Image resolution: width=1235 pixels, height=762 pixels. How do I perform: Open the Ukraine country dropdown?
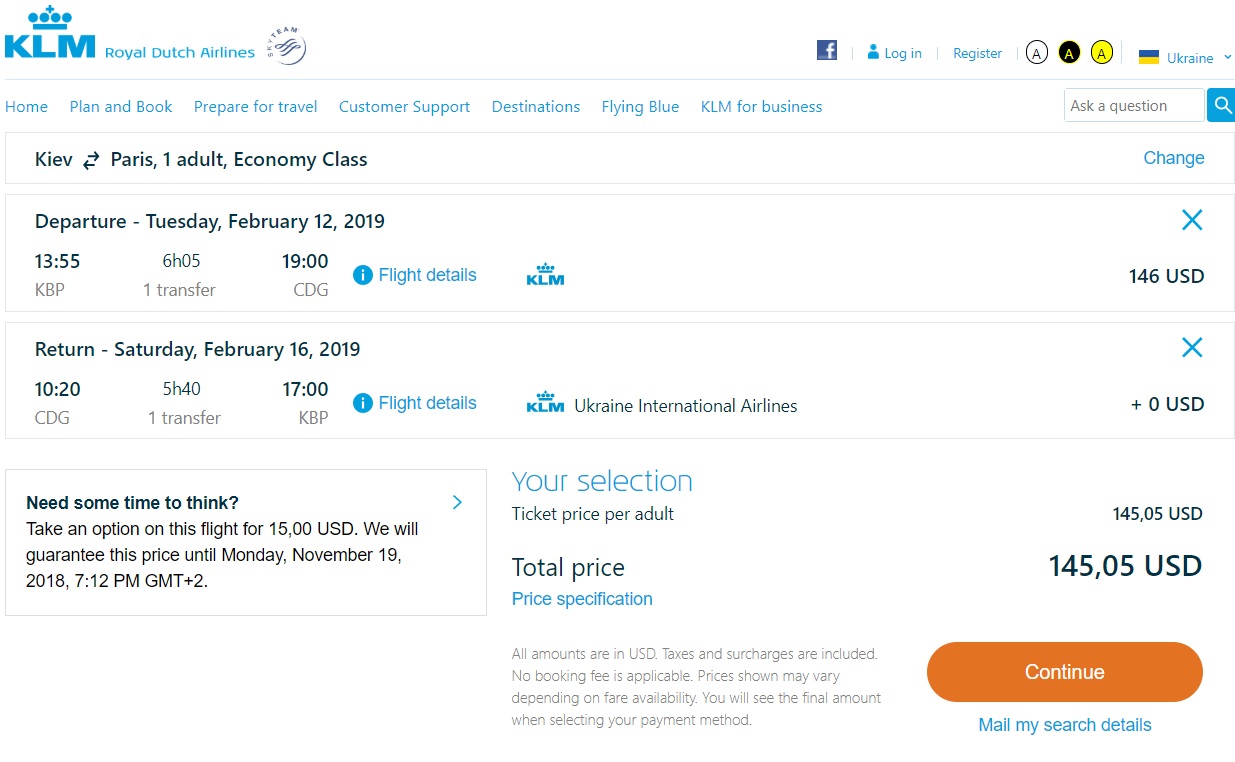pos(1186,58)
